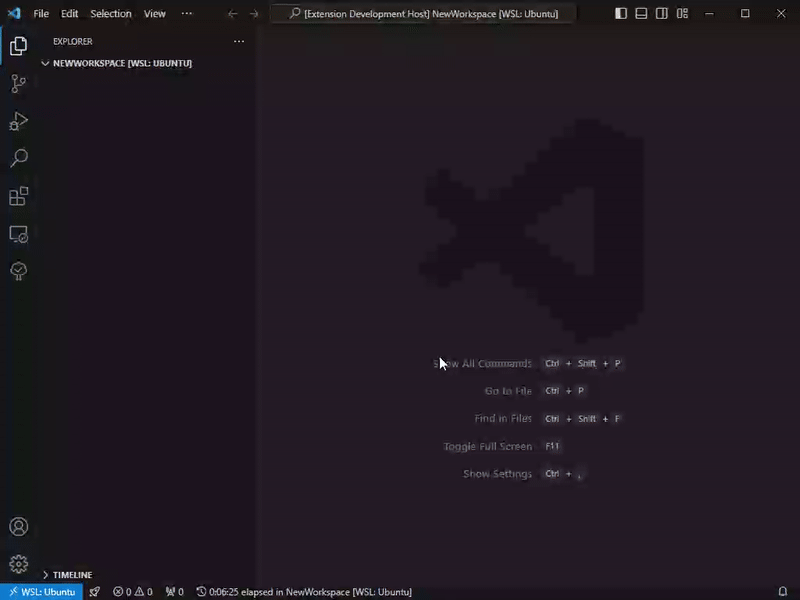Open the File menu
The image size is (800, 600).
41,14
